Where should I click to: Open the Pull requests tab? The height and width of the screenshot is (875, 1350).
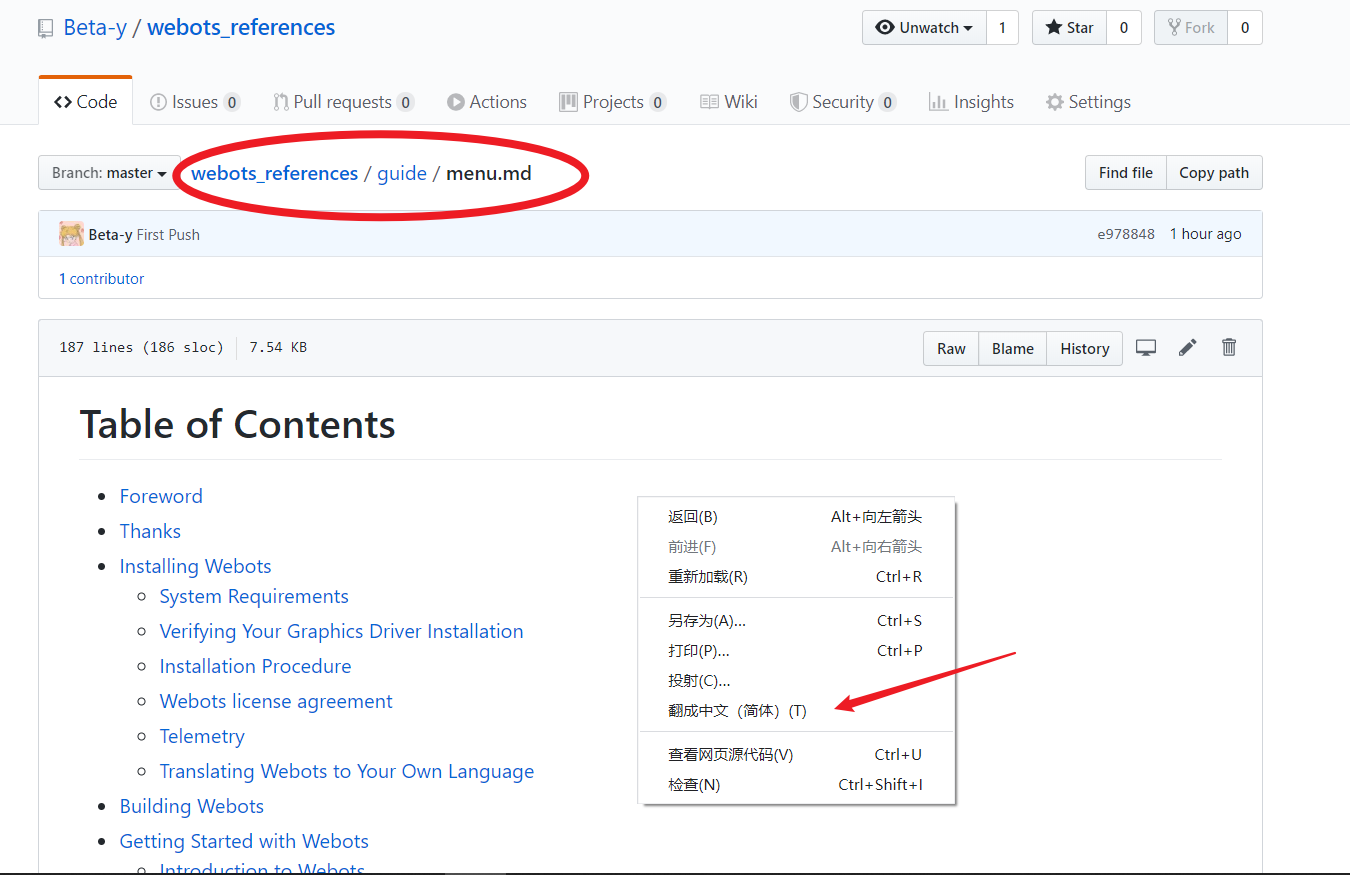[344, 101]
